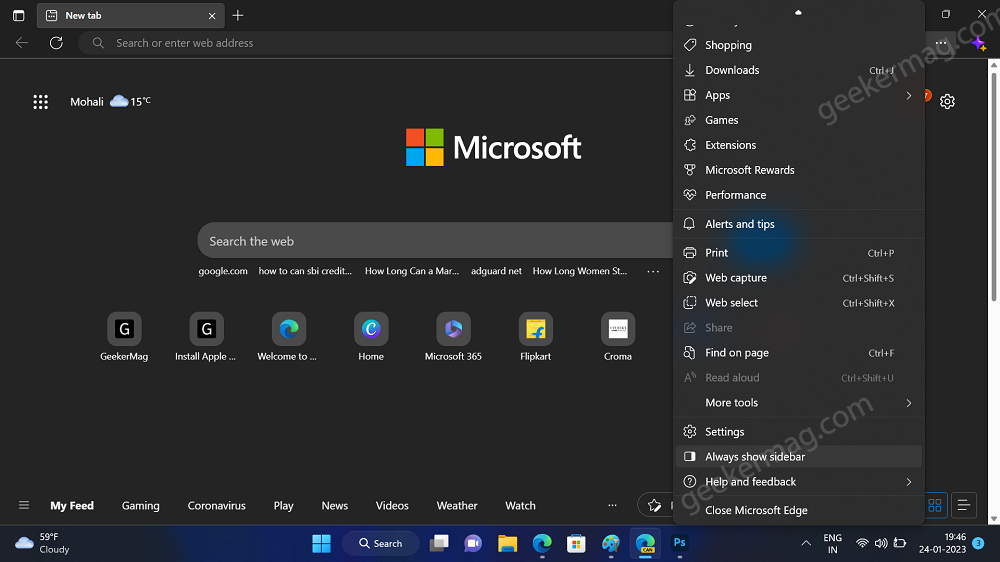The image size is (1000, 562).
Task: Start Web capture from the menu
Action: (x=798, y=277)
